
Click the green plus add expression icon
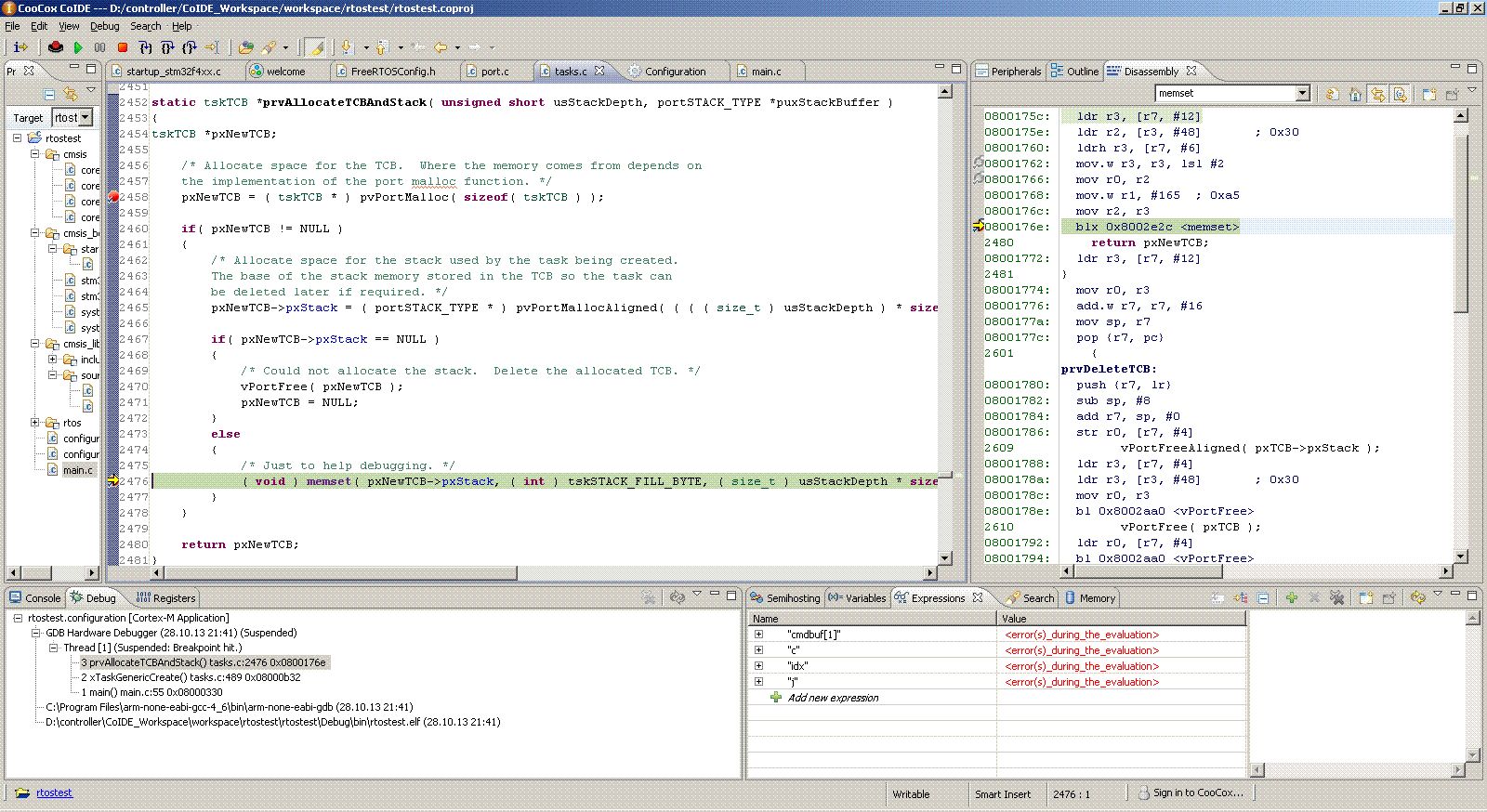point(1291,598)
